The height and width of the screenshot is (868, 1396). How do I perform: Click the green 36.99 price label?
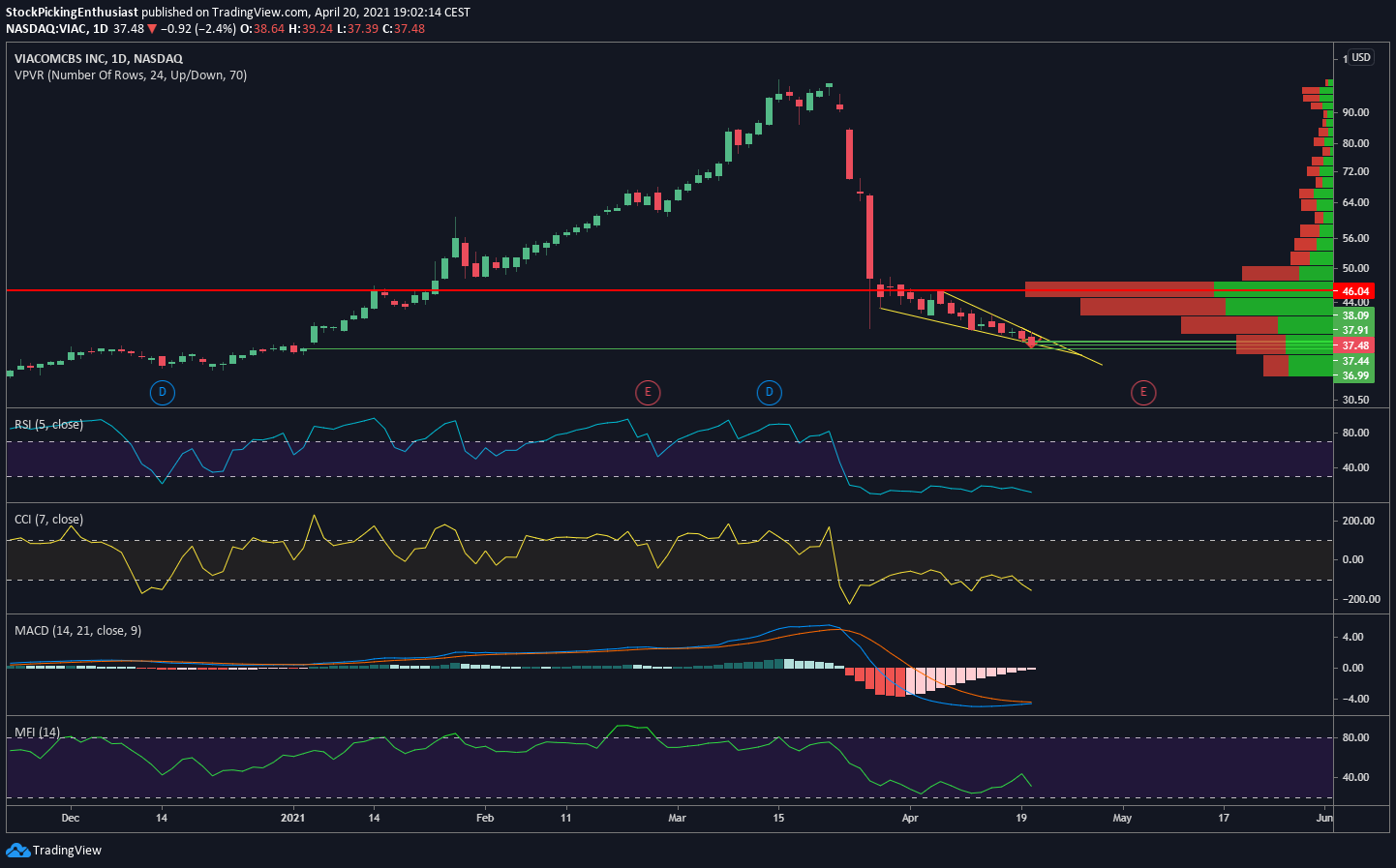[x=1354, y=375]
